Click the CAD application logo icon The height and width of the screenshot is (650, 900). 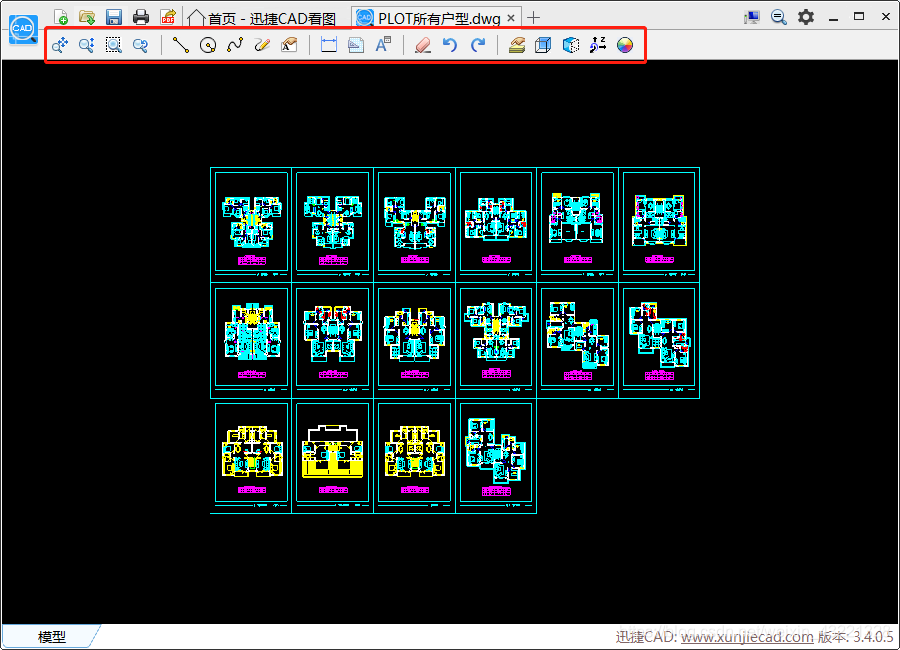(x=23, y=30)
